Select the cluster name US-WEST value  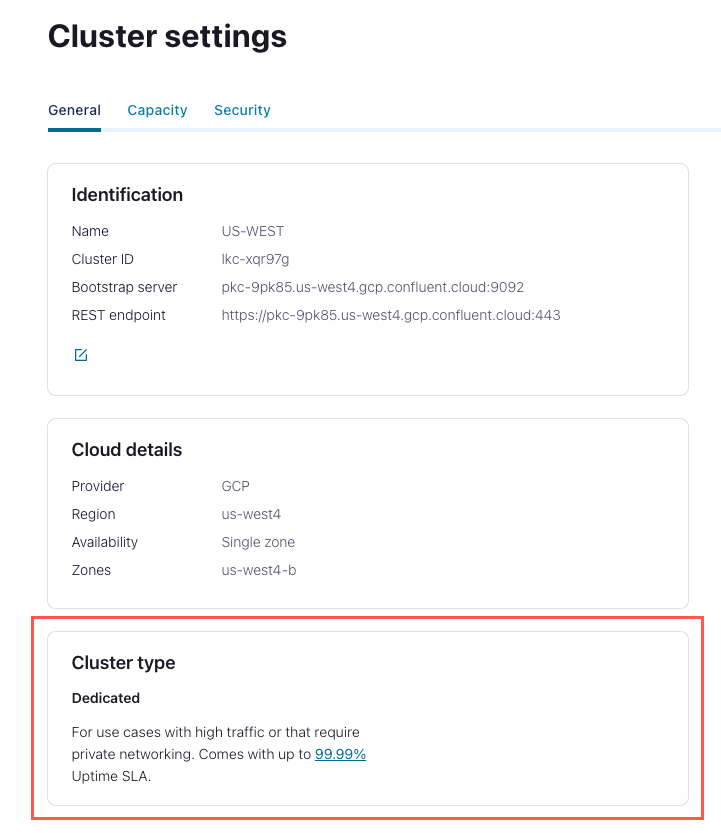(x=253, y=231)
